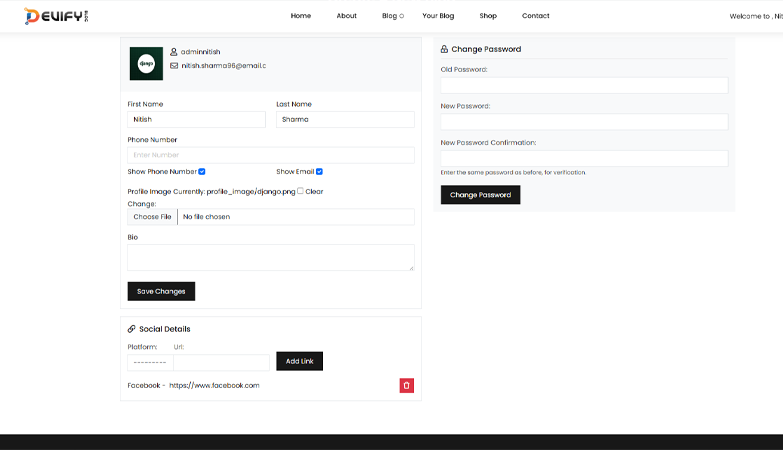Check the Clear profile image checkbox

point(300,191)
